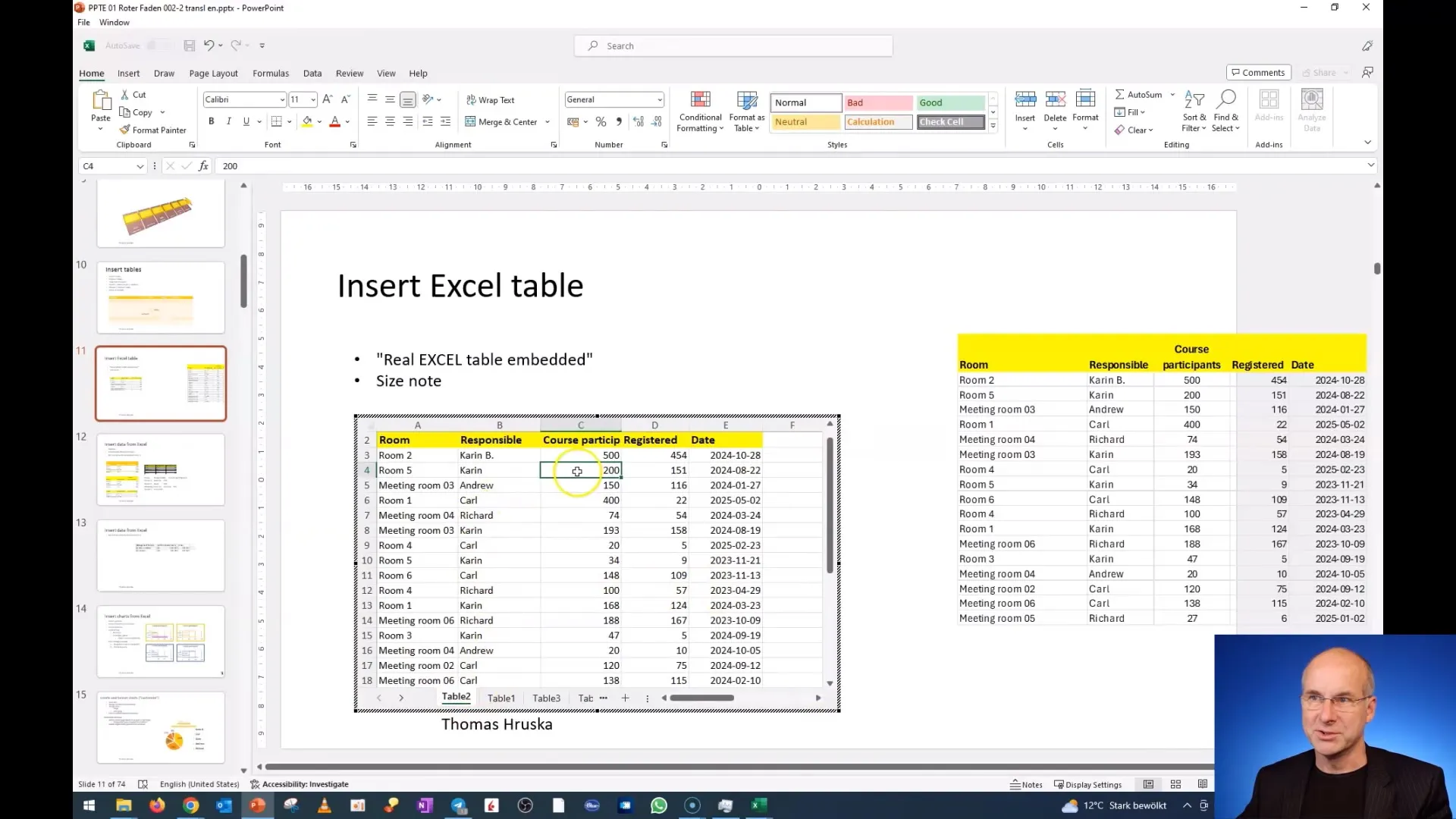This screenshot has width=1456, height=819.
Task: Toggle the Wrap Text option
Action: 492,99
